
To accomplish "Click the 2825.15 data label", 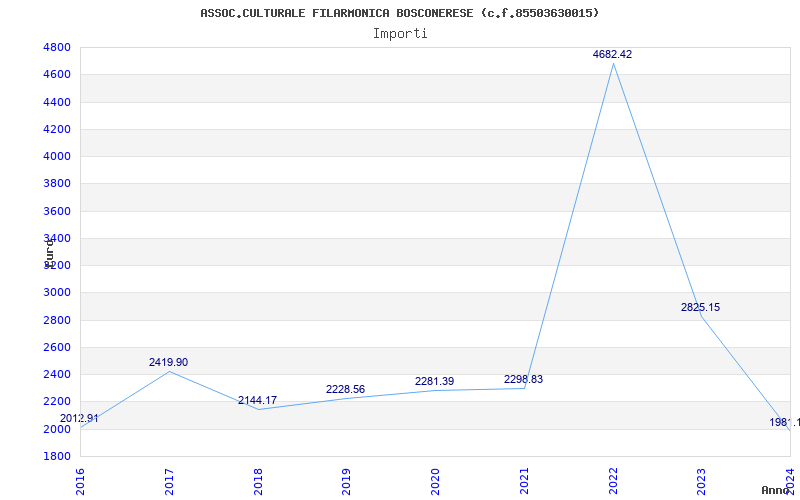I will click(701, 307).
